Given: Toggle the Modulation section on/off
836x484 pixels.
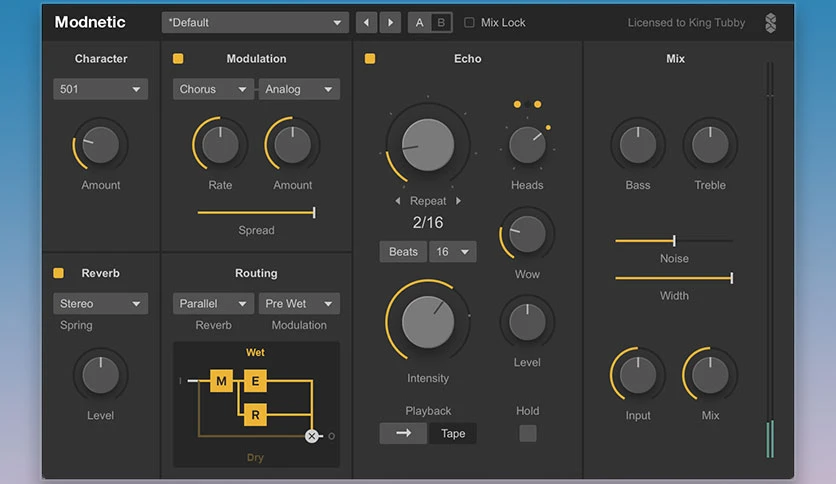Looking at the screenshot, I should [178, 59].
